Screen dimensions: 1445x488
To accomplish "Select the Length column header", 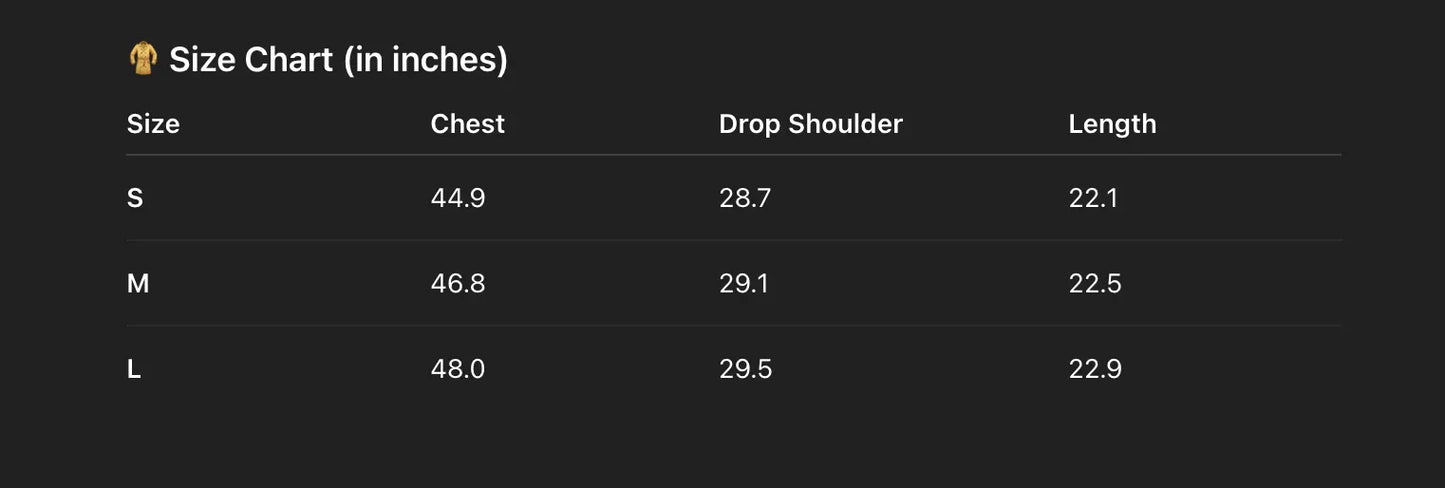I will 1112,124.
